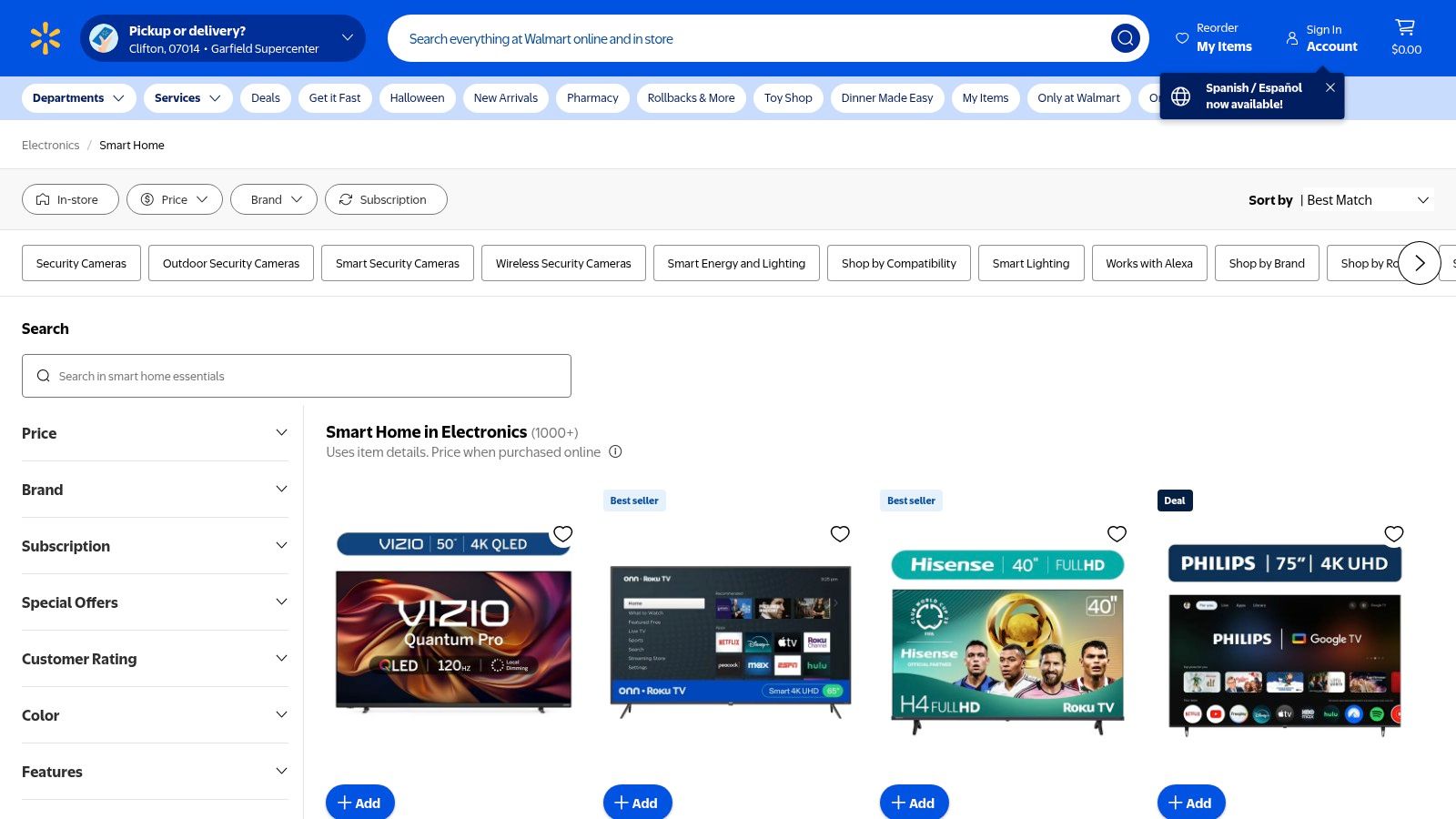The height and width of the screenshot is (819, 1456).
Task: Select the Halloween nav item
Action: coord(417,98)
